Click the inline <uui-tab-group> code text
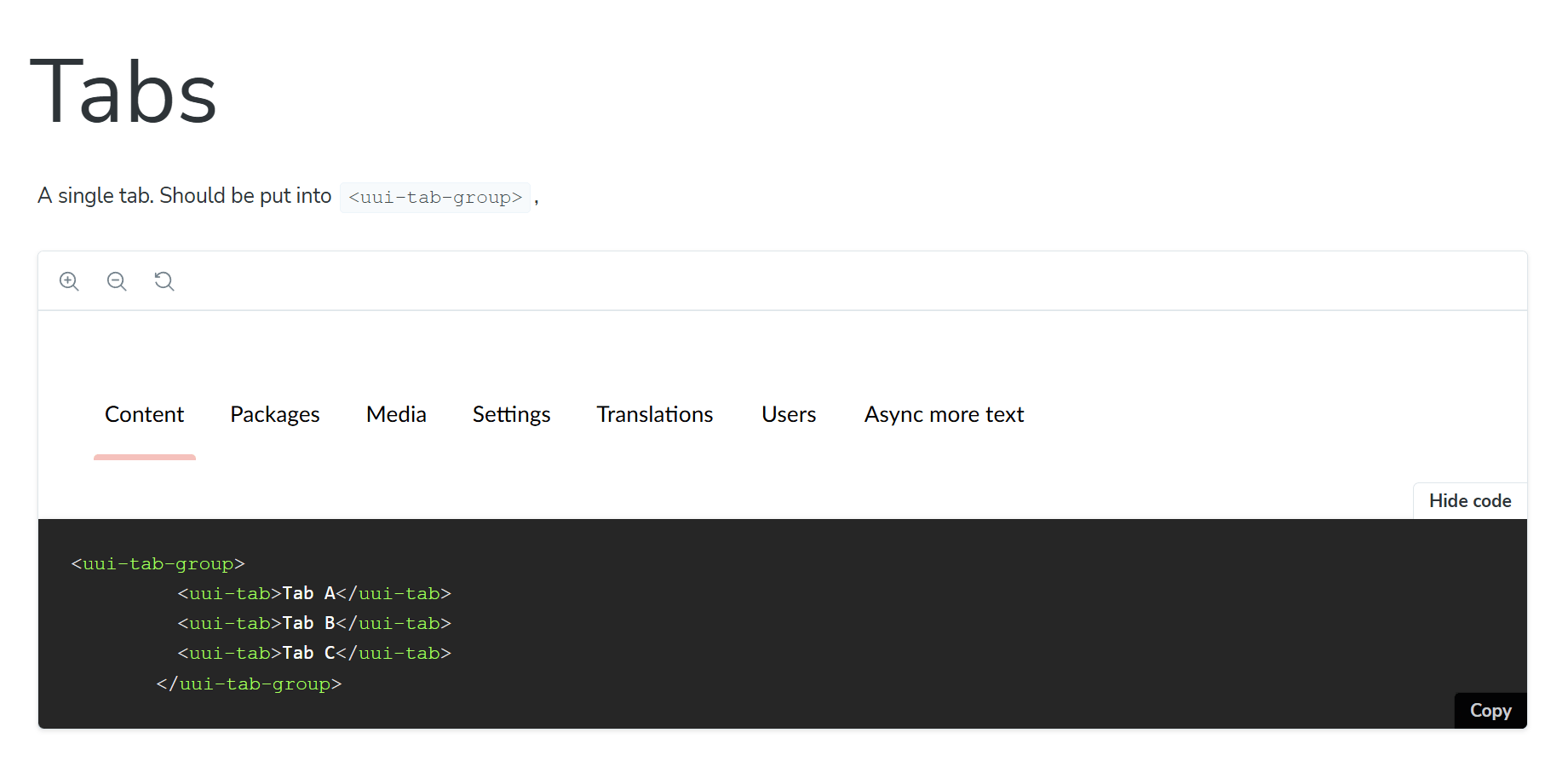 tap(435, 198)
